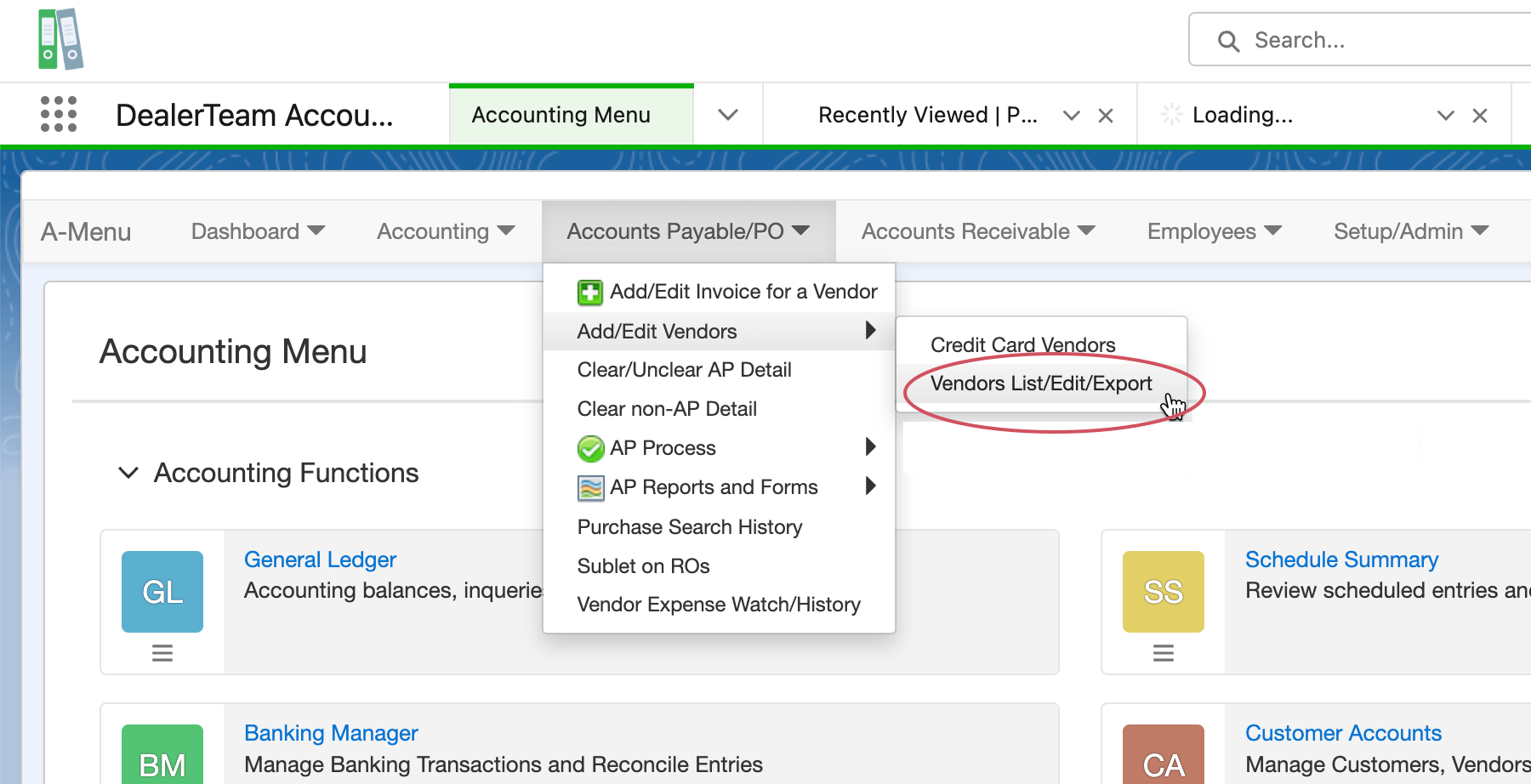Close the Loading tab
1531x784 pixels.
point(1480,116)
